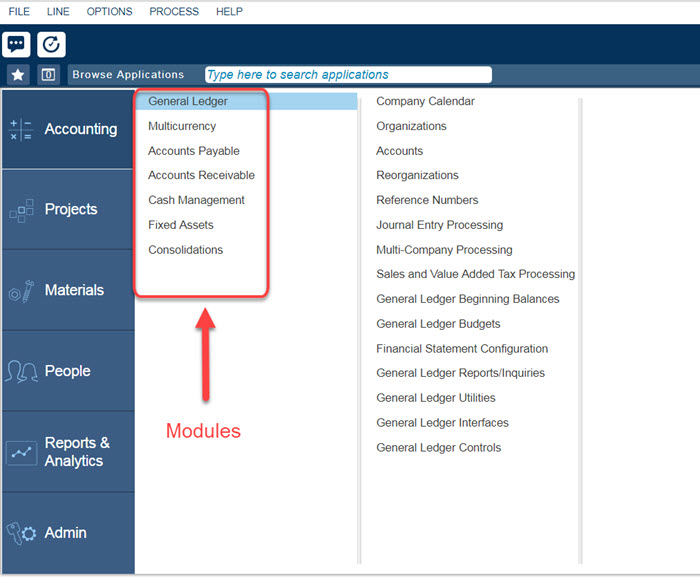Click the square icon beside the star
Image resolution: width=700 pixels, height=578 pixels.
tap(48, 75)
